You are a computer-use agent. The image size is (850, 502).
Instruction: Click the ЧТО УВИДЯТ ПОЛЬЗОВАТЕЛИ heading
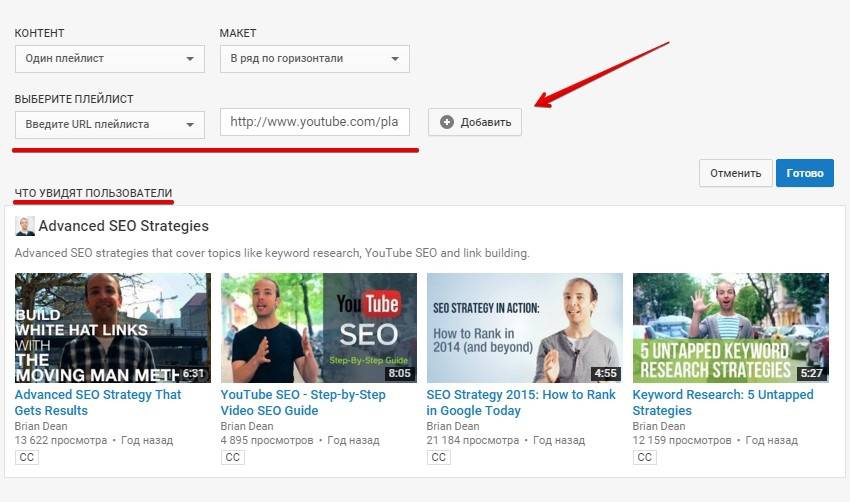point(93,193)
